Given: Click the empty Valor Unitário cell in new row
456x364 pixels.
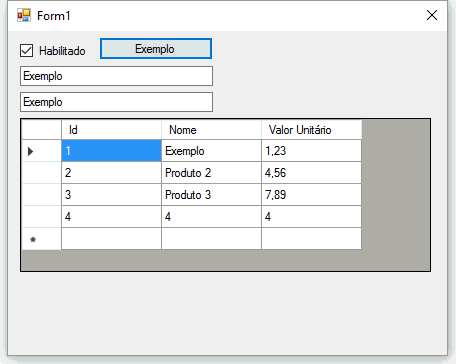Looking at the screenshot, I should (x=312, y=239).
